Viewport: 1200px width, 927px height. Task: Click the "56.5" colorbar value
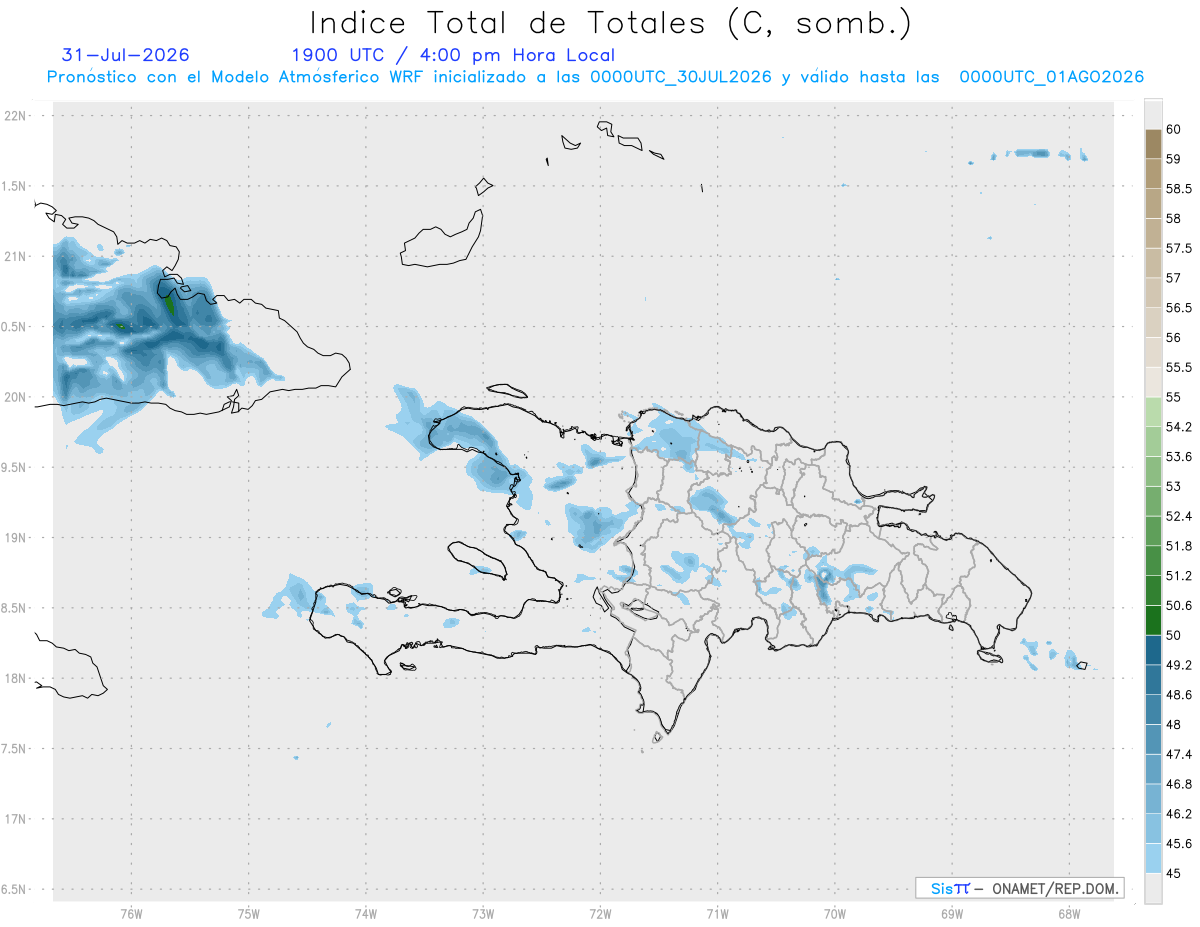(x=1178, y=308)
